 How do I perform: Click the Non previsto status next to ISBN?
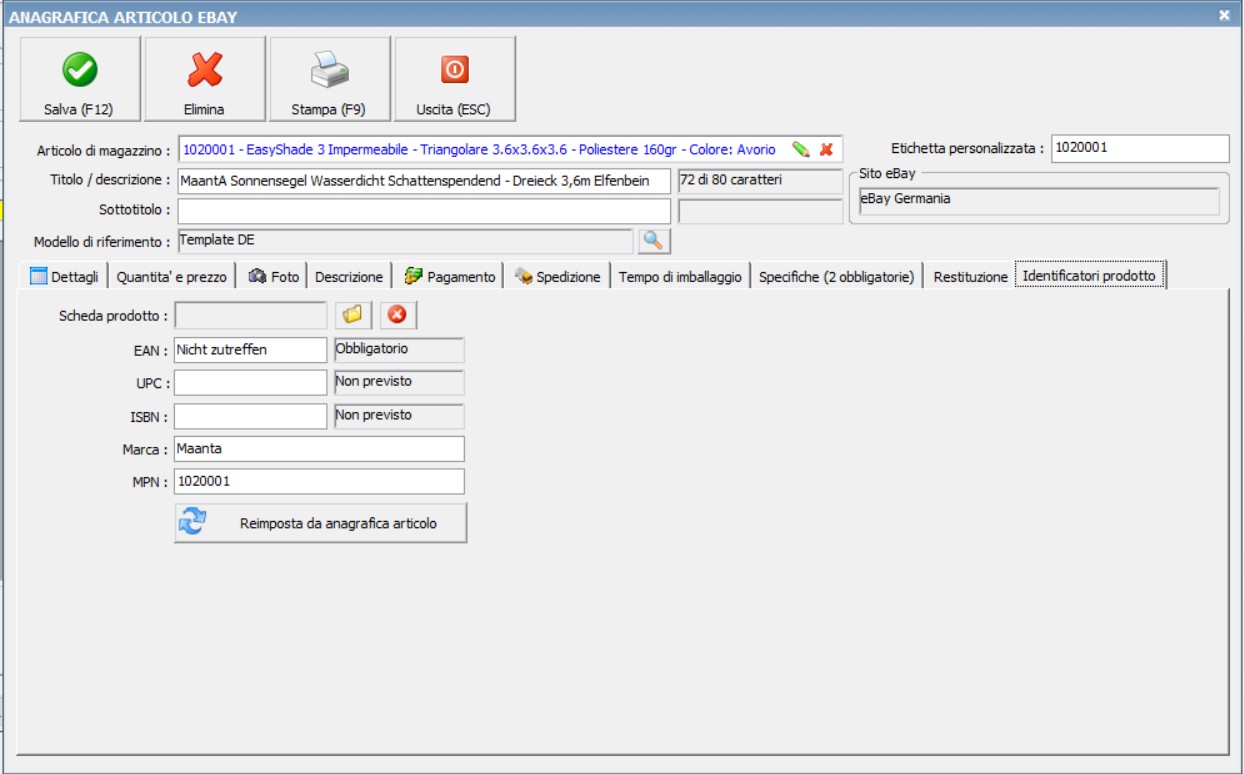[x=399, y=416]
